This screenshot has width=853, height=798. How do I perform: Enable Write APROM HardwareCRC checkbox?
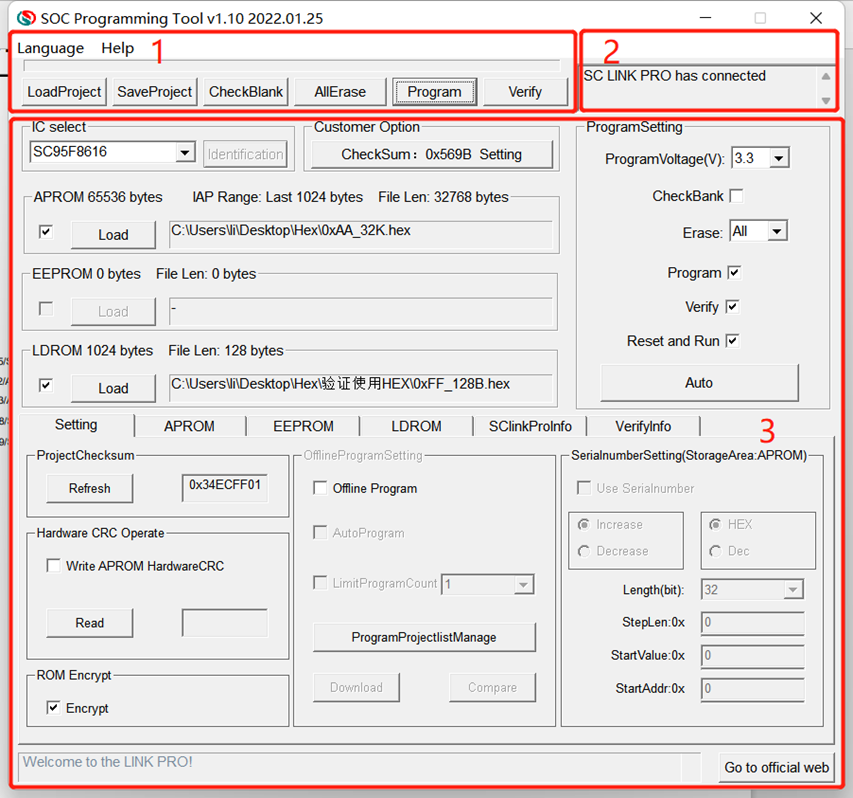[x=54, y=566]
